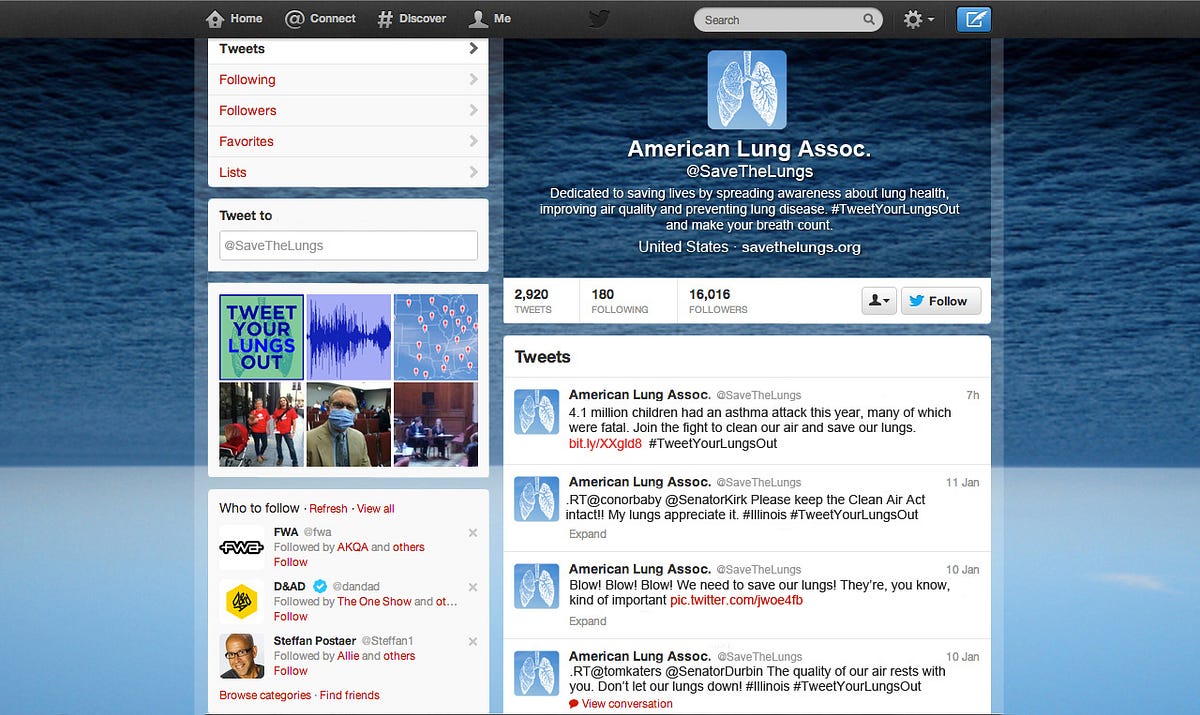Open the @fwa handle in Who to follow
1200x715 pixels.
(317, 532)
